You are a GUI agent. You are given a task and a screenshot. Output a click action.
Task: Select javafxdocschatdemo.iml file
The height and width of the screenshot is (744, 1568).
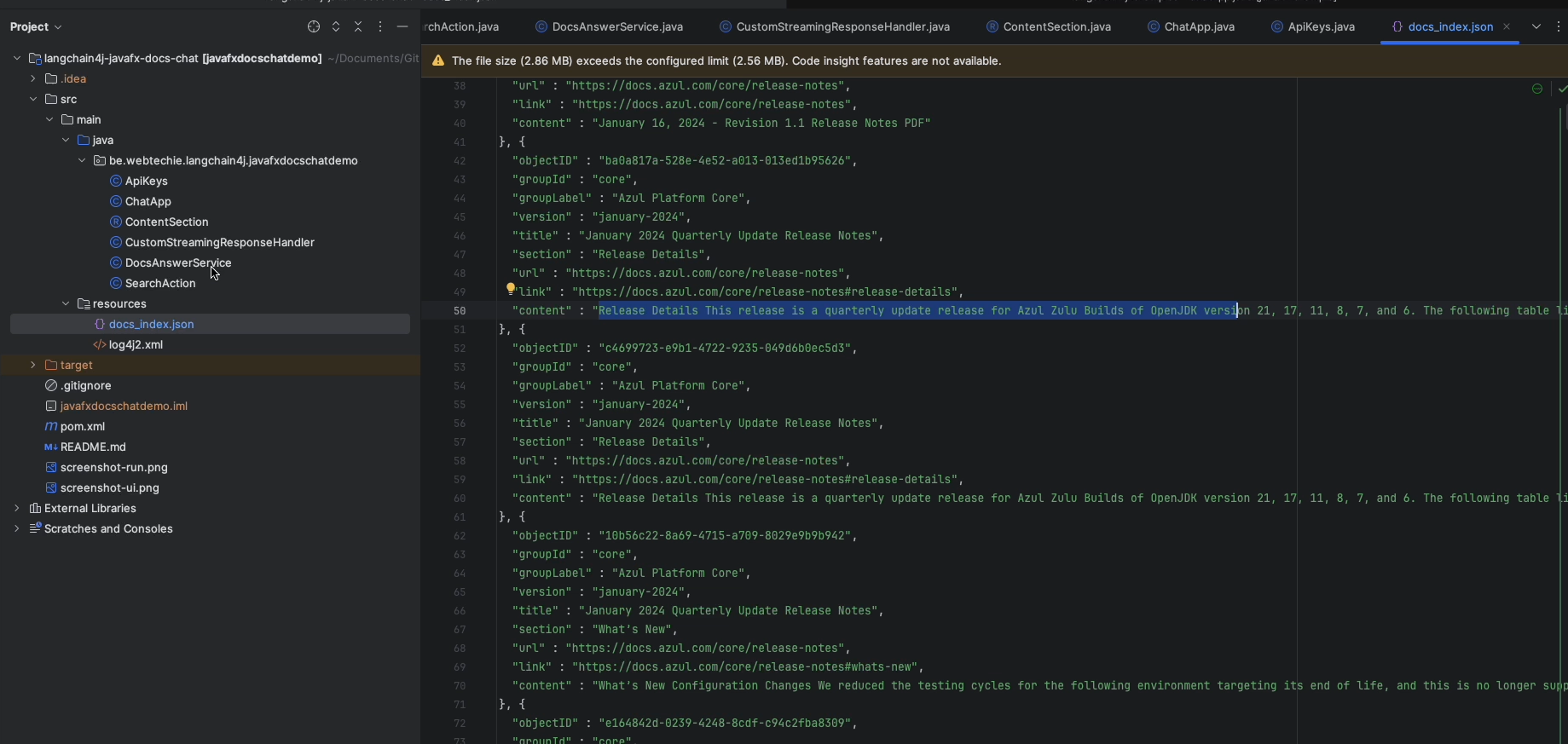(124, 406)
